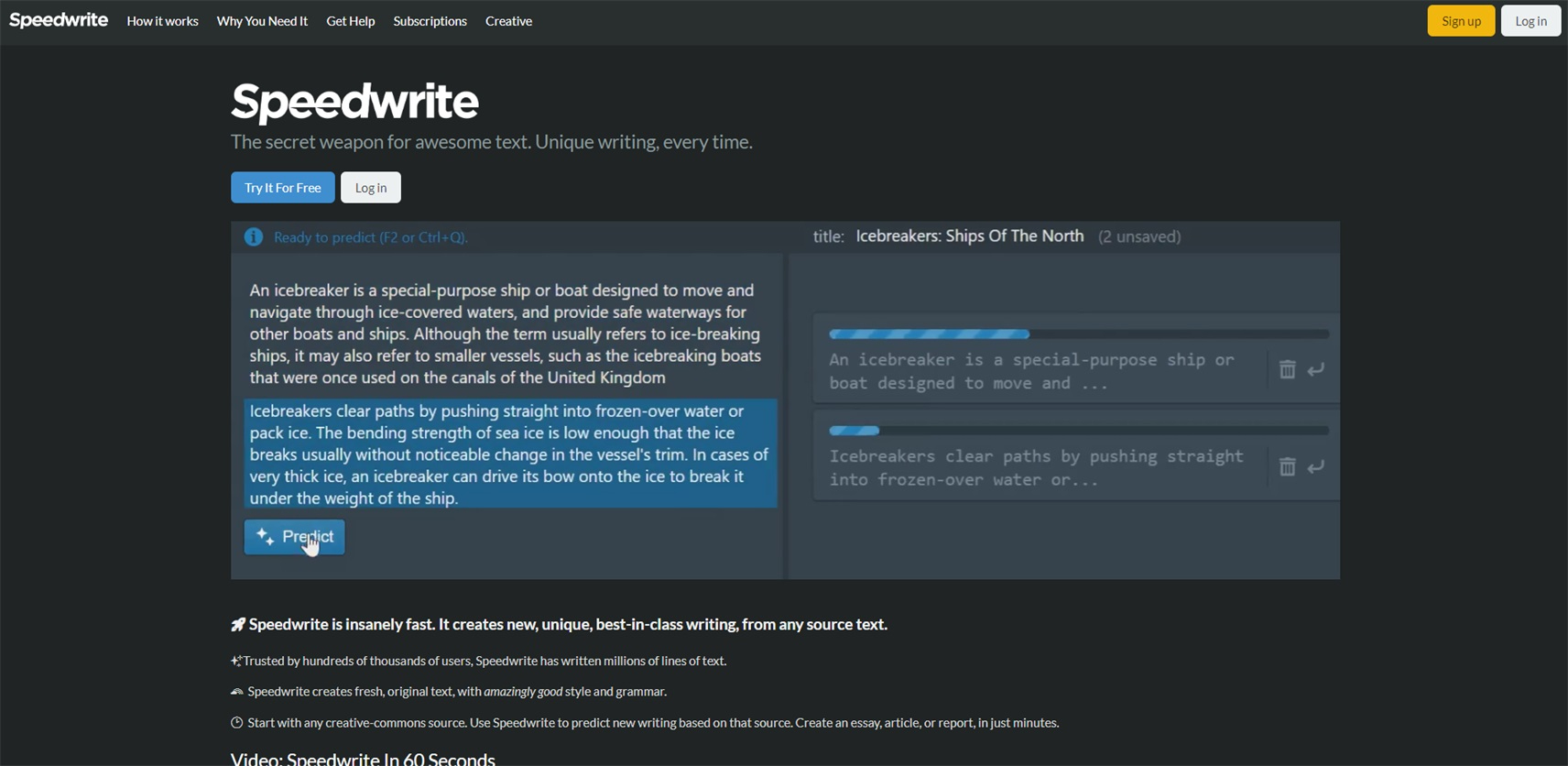Click the tagline 'The secret weapon for awesome text'

(492, 142)
